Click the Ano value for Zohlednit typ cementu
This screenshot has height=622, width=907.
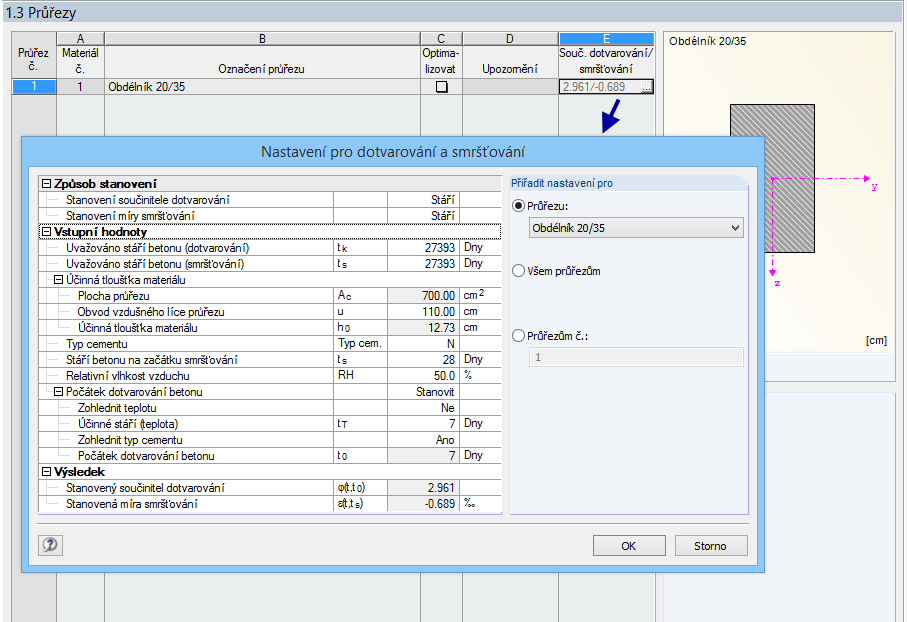[x=423, y=440]
